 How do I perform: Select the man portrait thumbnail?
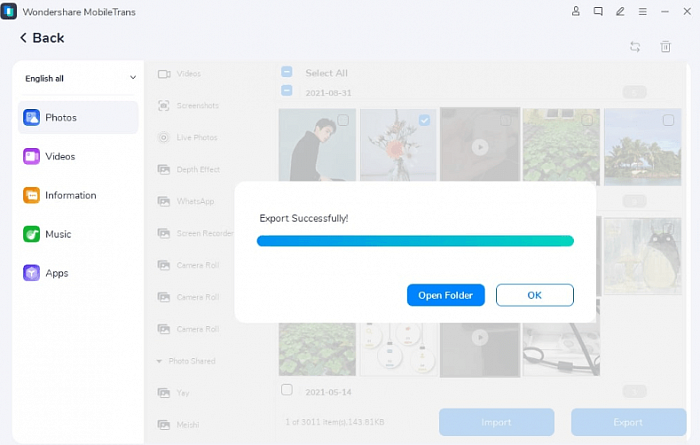tap(317, 145)
